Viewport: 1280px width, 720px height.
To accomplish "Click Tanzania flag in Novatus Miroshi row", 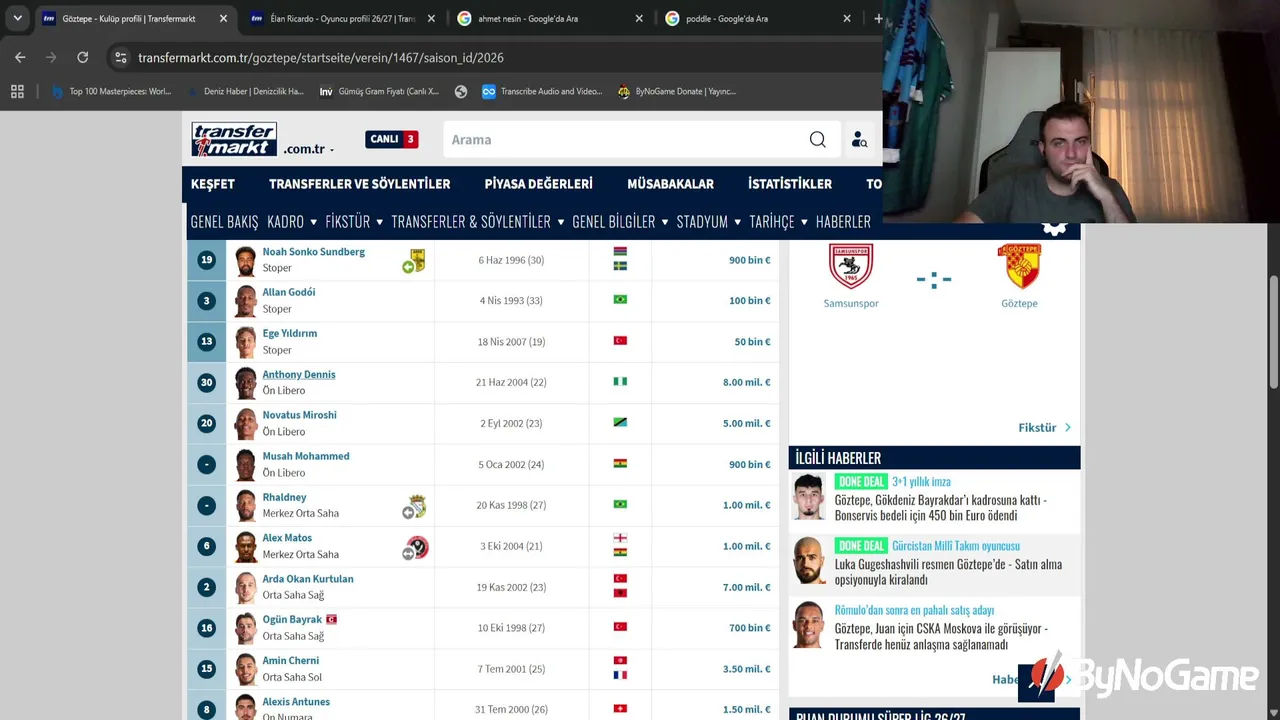I will tap(620, 423).
